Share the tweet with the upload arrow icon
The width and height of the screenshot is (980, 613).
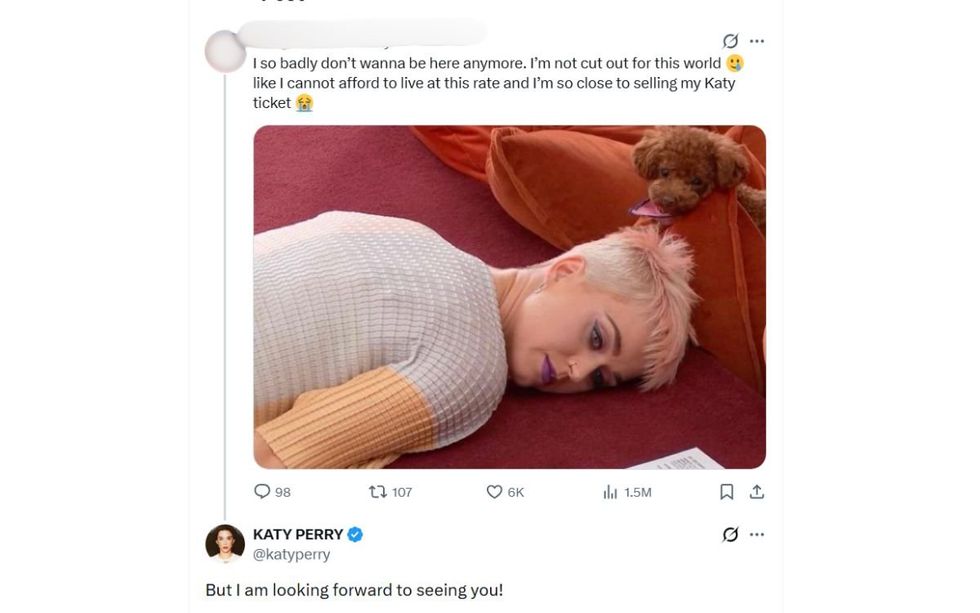757,491
